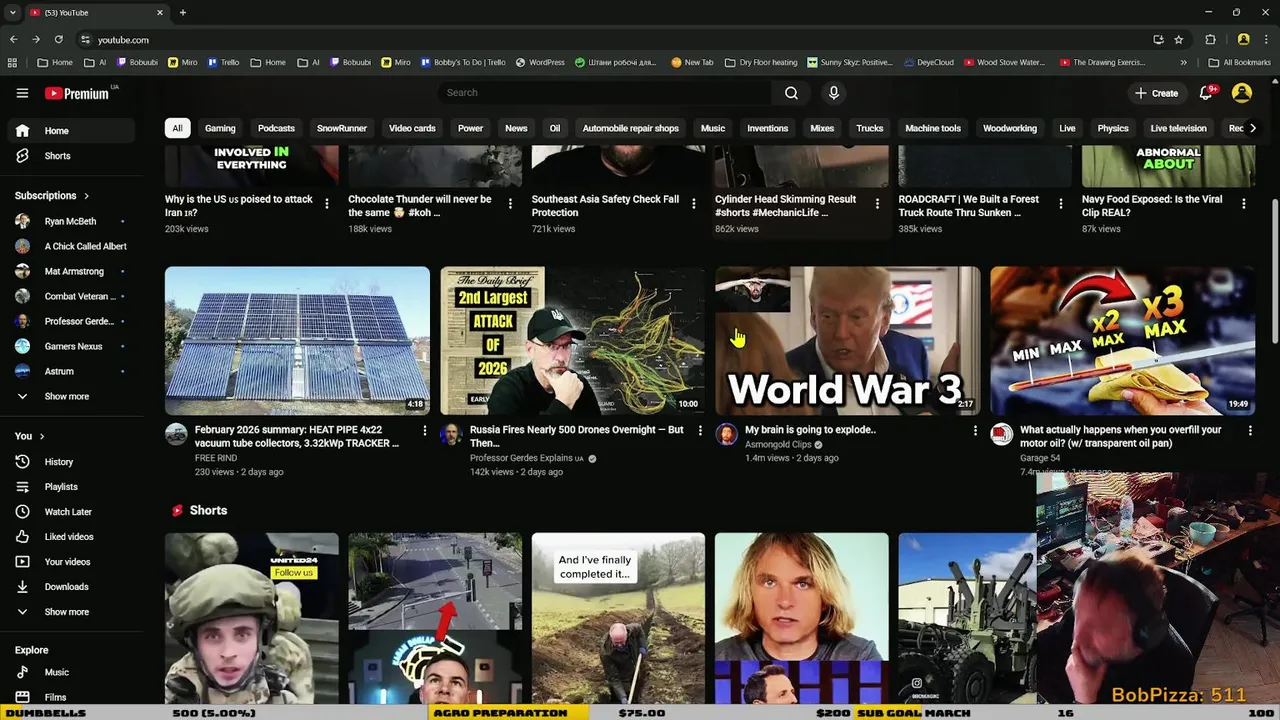The image size is (1280, 720).
Task: Open options for the February 2026 summary video
Action: click(425, 431)
